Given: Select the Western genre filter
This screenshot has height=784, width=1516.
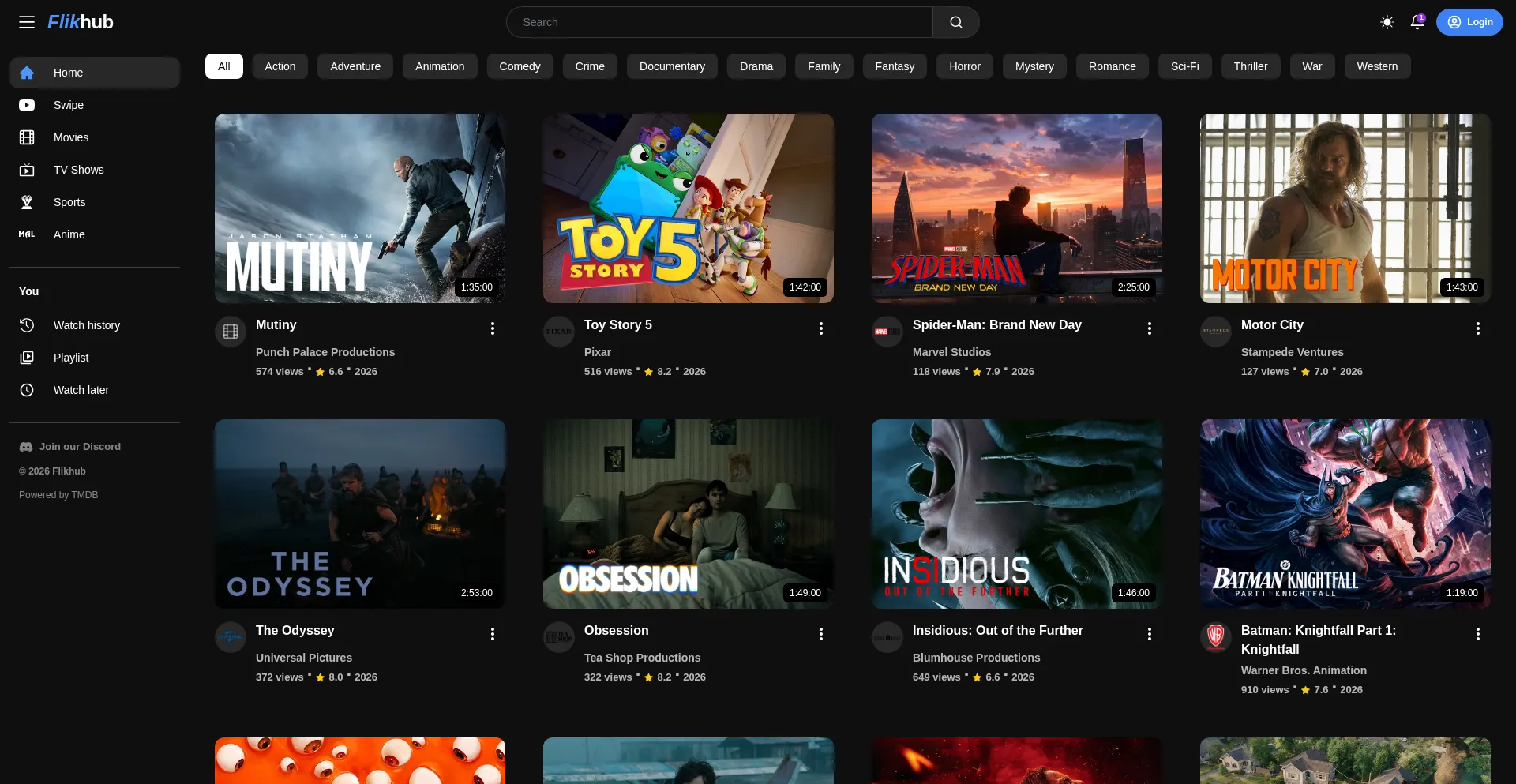Looking at the screenshot, I should point(1377,66).
